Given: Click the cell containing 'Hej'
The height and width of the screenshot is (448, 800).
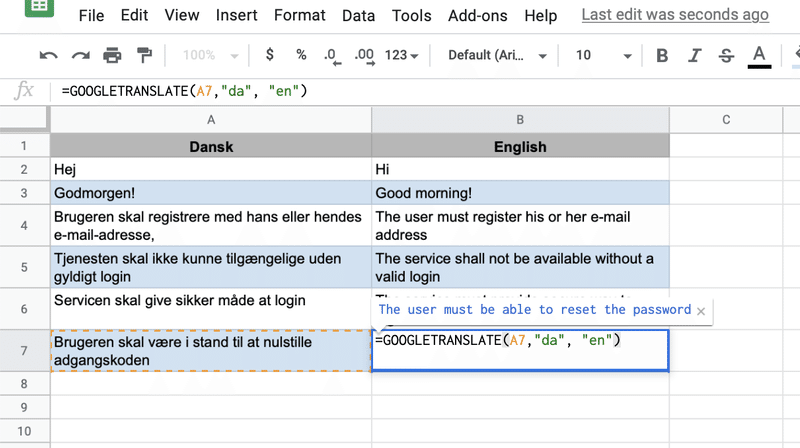Looking at the screenshot, I should point(211,169).
